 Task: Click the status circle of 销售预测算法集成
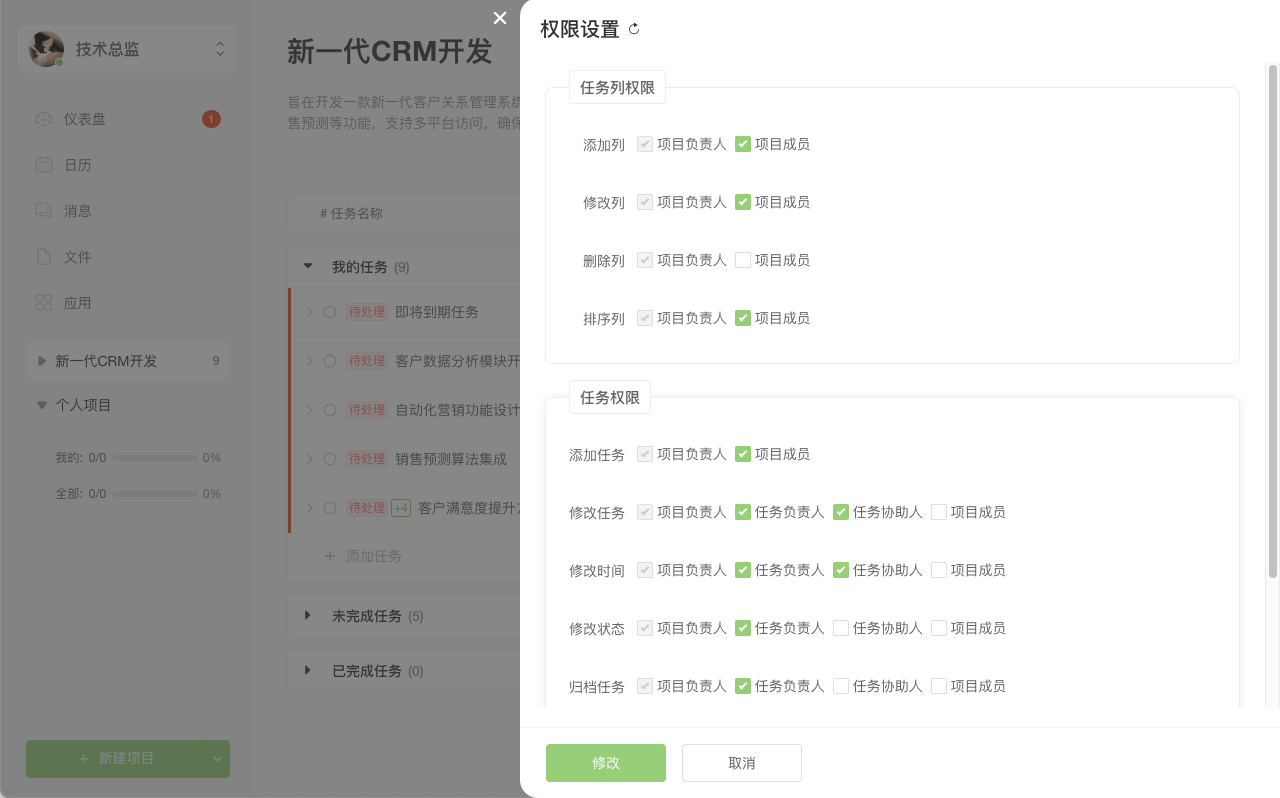pyautogui.click(x=330, y=459)
